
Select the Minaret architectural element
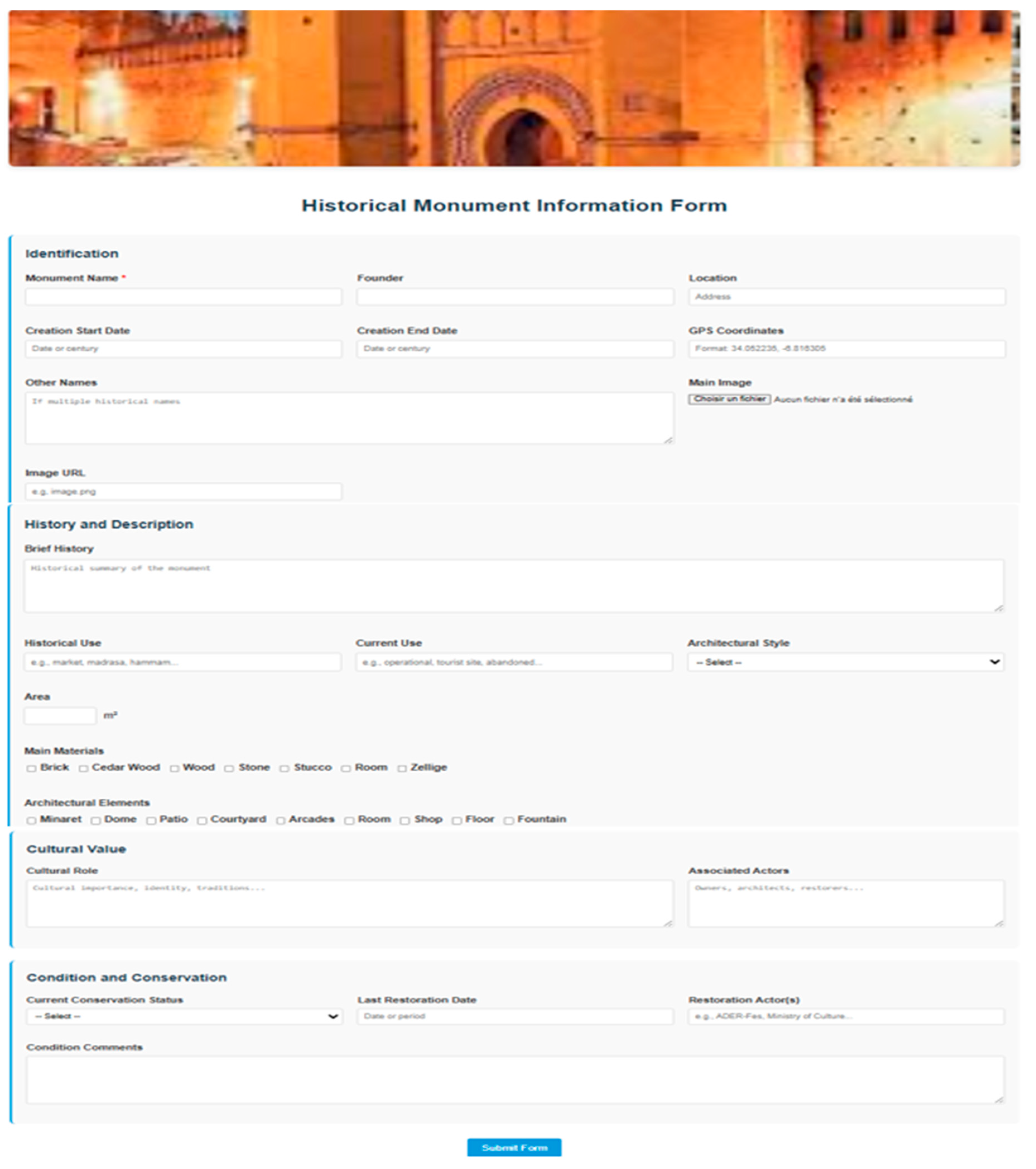32,821
